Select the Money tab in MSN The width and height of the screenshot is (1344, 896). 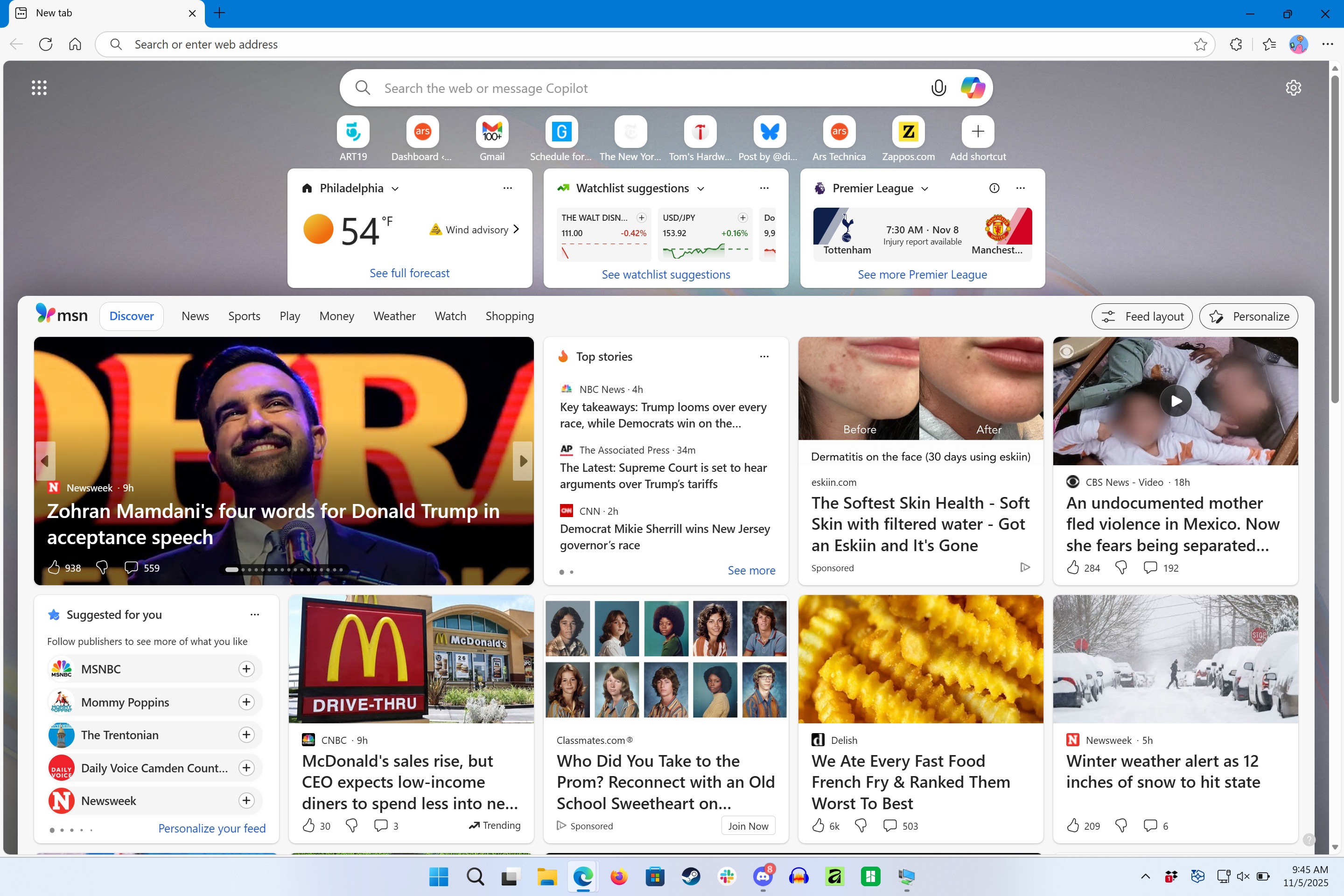point(336,316)
